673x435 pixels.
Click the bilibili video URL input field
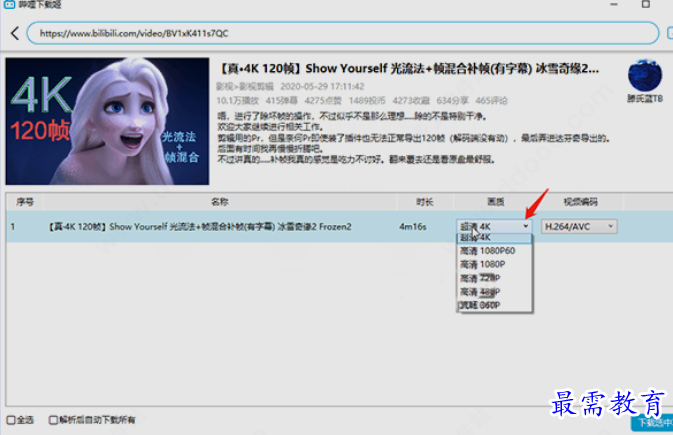(343, 33)
